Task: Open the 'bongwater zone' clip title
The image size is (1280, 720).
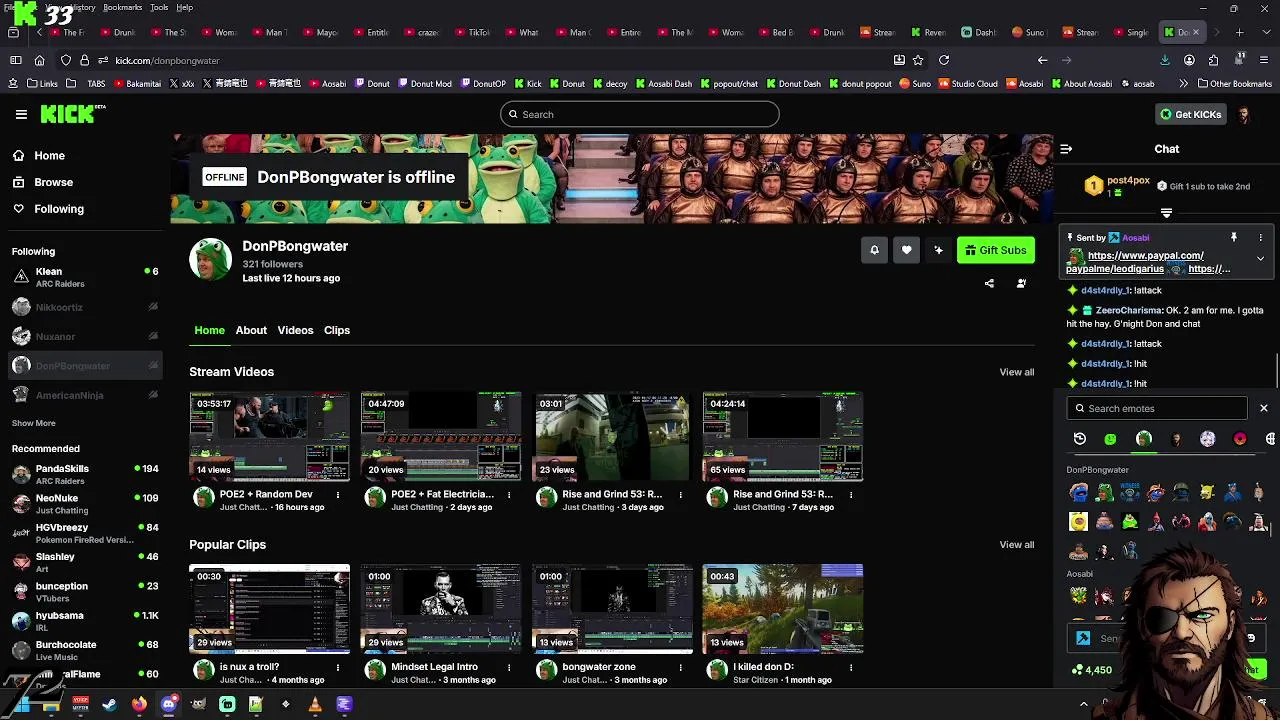Action: [599, 667]
